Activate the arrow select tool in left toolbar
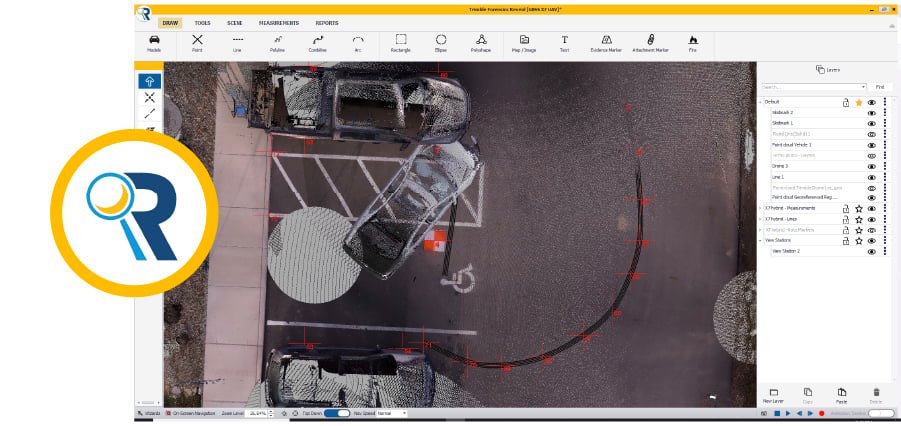 149,81
